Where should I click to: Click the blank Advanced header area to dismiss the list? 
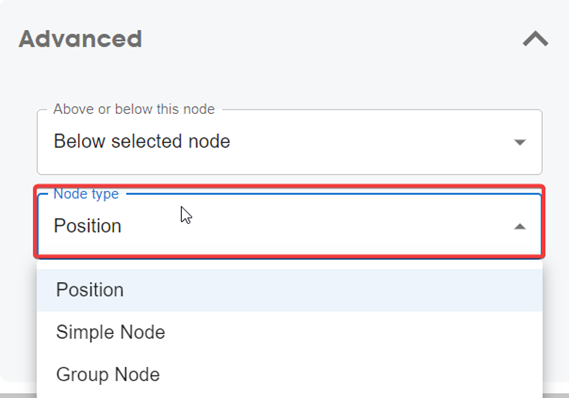[x=327, y=39]
